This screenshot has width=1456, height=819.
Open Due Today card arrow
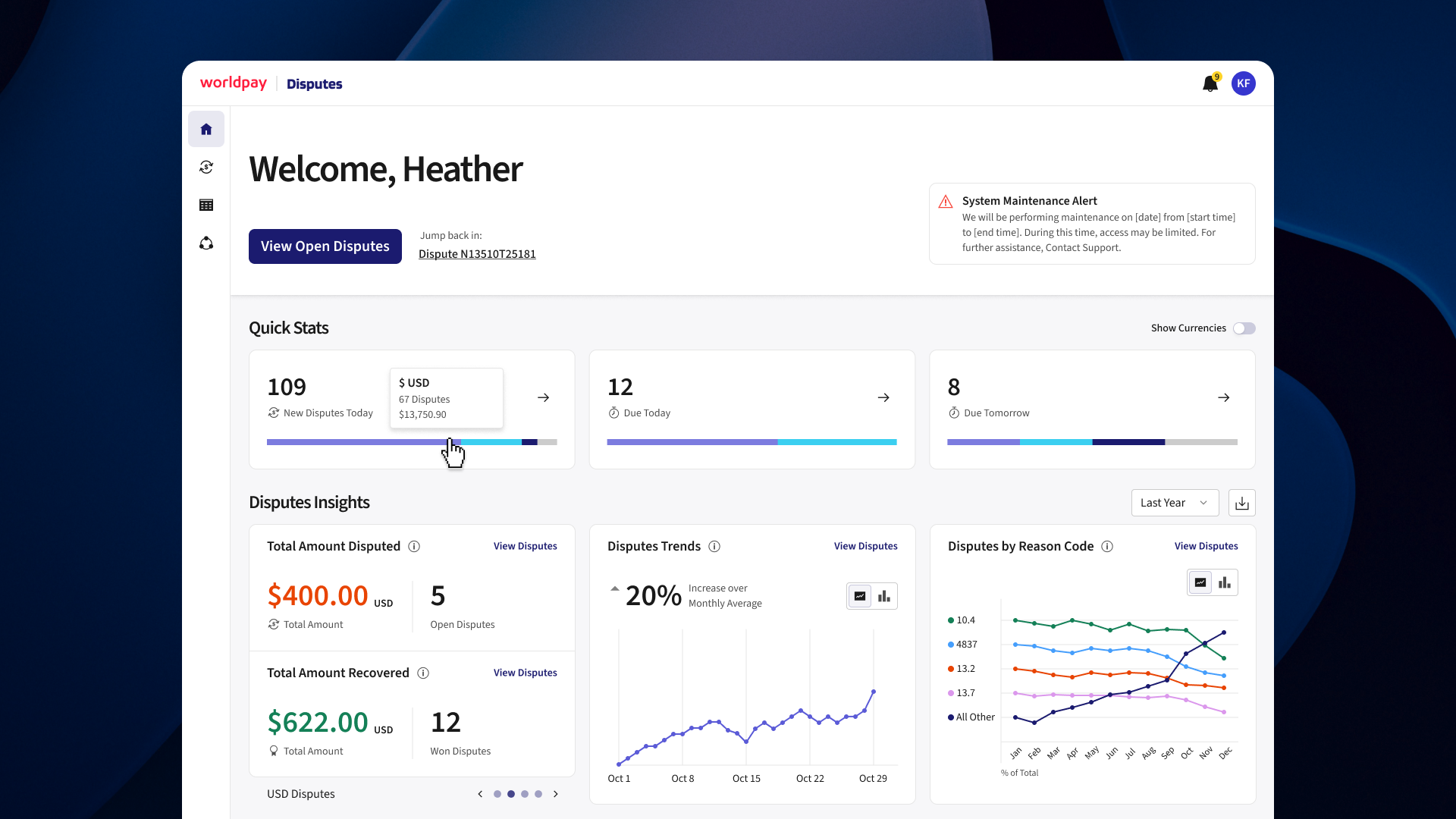(x=883, y=397)
